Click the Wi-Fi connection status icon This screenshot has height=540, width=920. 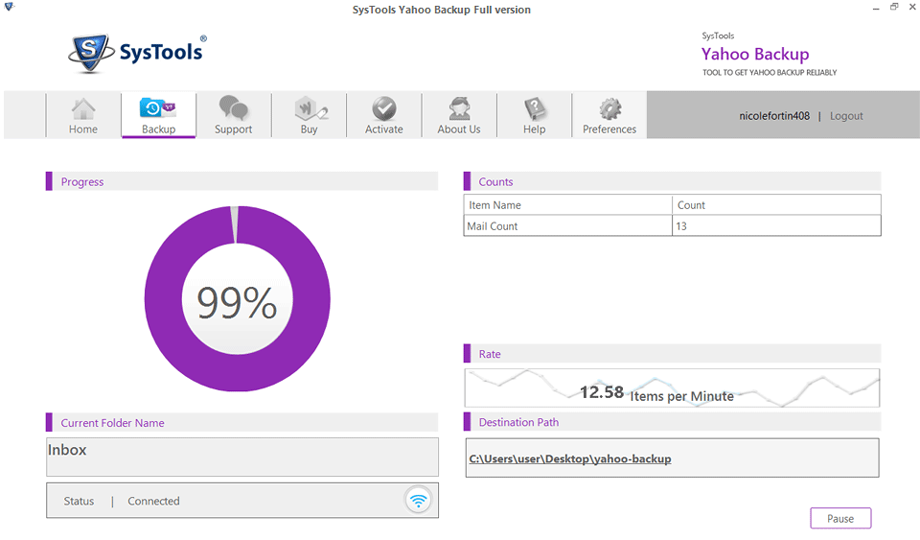pyautogui.click(x=418, y=501)
